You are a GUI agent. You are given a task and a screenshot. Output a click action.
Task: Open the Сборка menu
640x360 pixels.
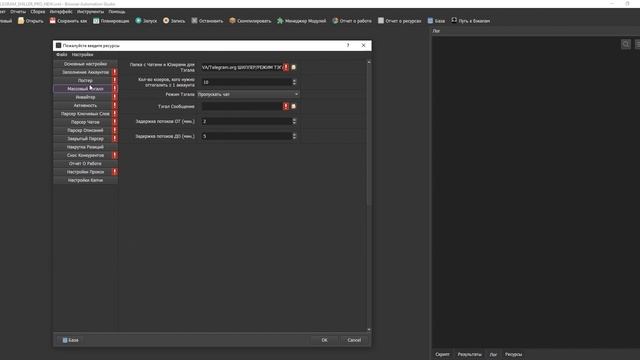point(38,12)
